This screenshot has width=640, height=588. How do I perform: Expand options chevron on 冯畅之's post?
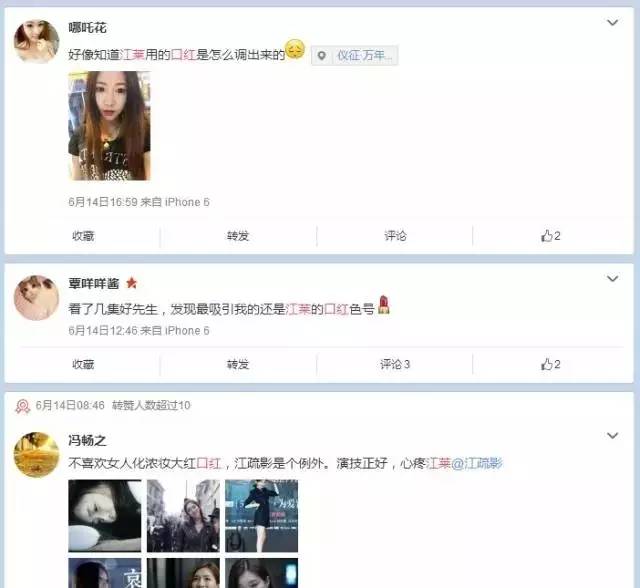coord(612,436)
